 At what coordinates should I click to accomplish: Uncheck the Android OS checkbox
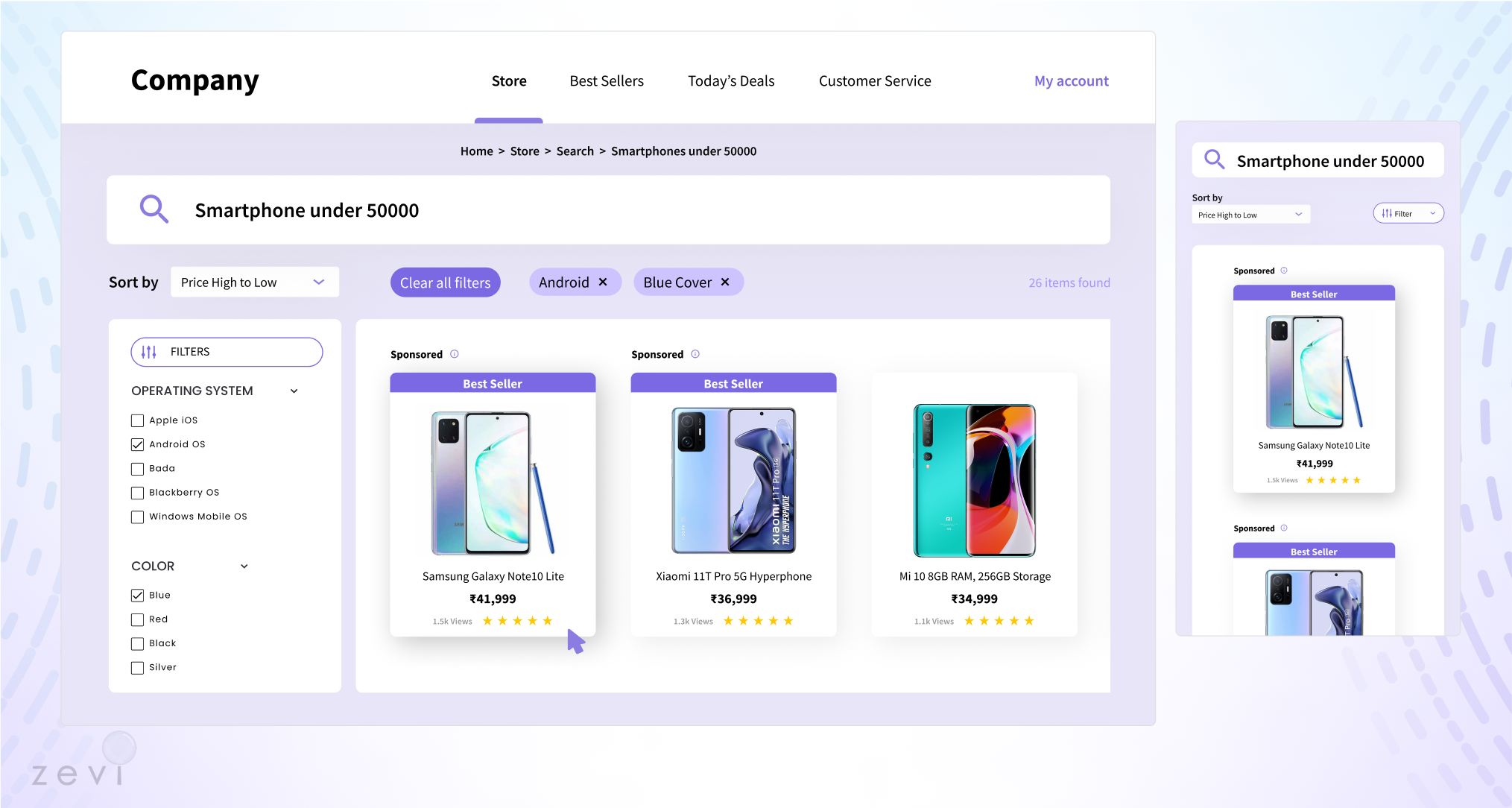pyautogui.click(x=137, y=444)
